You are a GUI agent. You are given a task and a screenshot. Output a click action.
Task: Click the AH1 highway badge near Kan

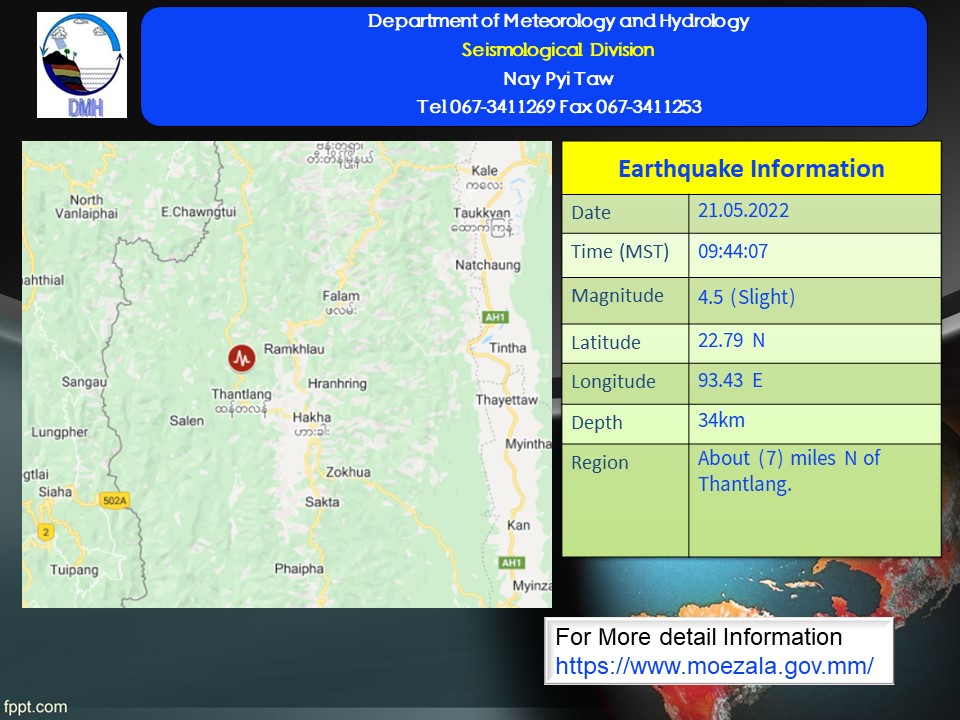tap(511, 563)
